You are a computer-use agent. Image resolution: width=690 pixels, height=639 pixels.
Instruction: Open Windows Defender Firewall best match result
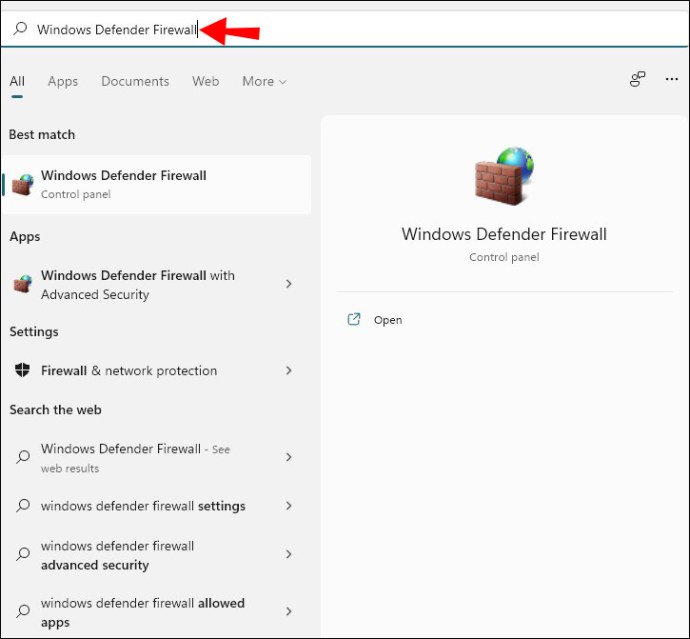pos(157,184)
